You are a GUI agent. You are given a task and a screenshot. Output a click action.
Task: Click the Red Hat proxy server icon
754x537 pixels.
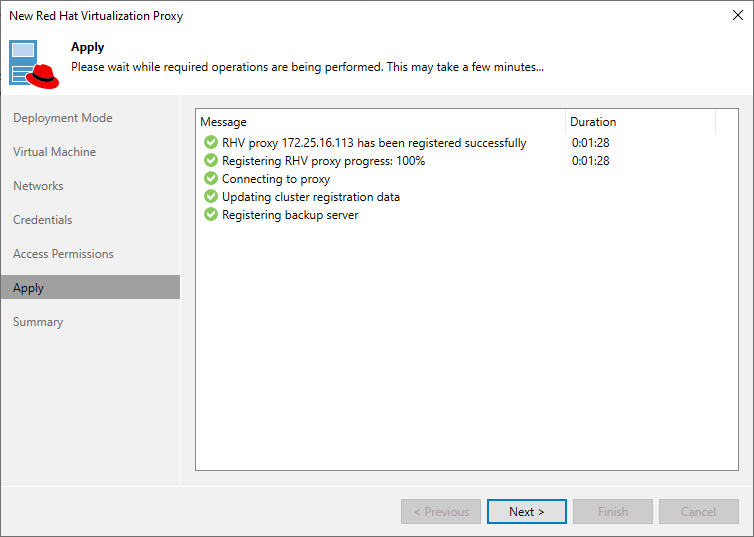click(34, 64)
